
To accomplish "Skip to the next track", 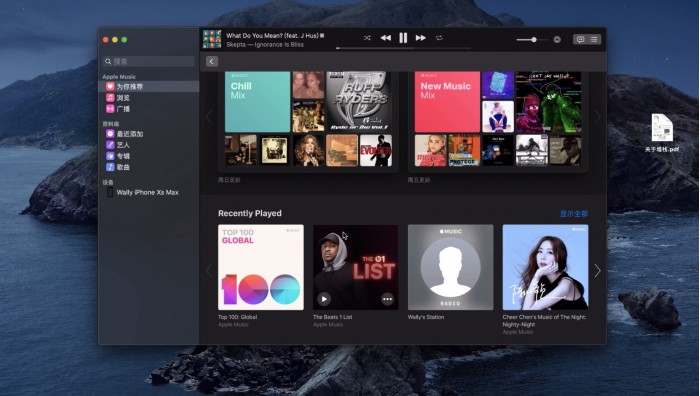I will (x=421, y=38).
